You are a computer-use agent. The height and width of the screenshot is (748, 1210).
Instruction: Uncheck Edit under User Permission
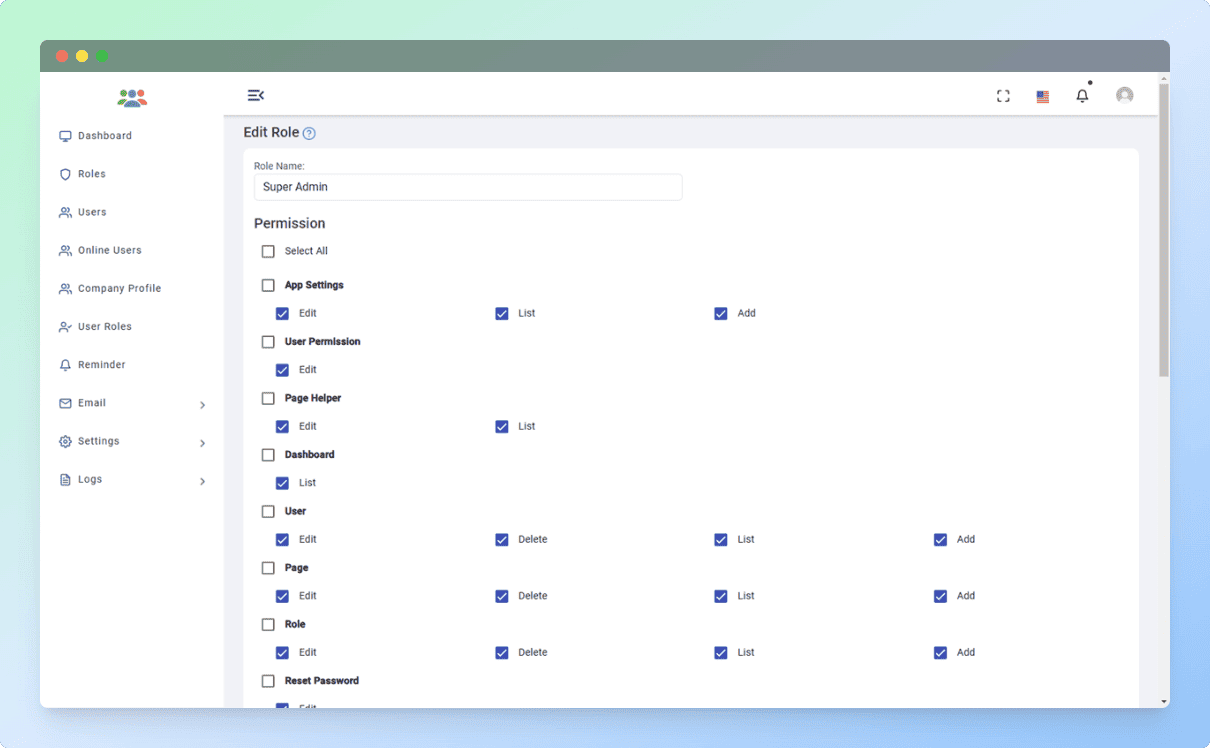pos(282,370)
